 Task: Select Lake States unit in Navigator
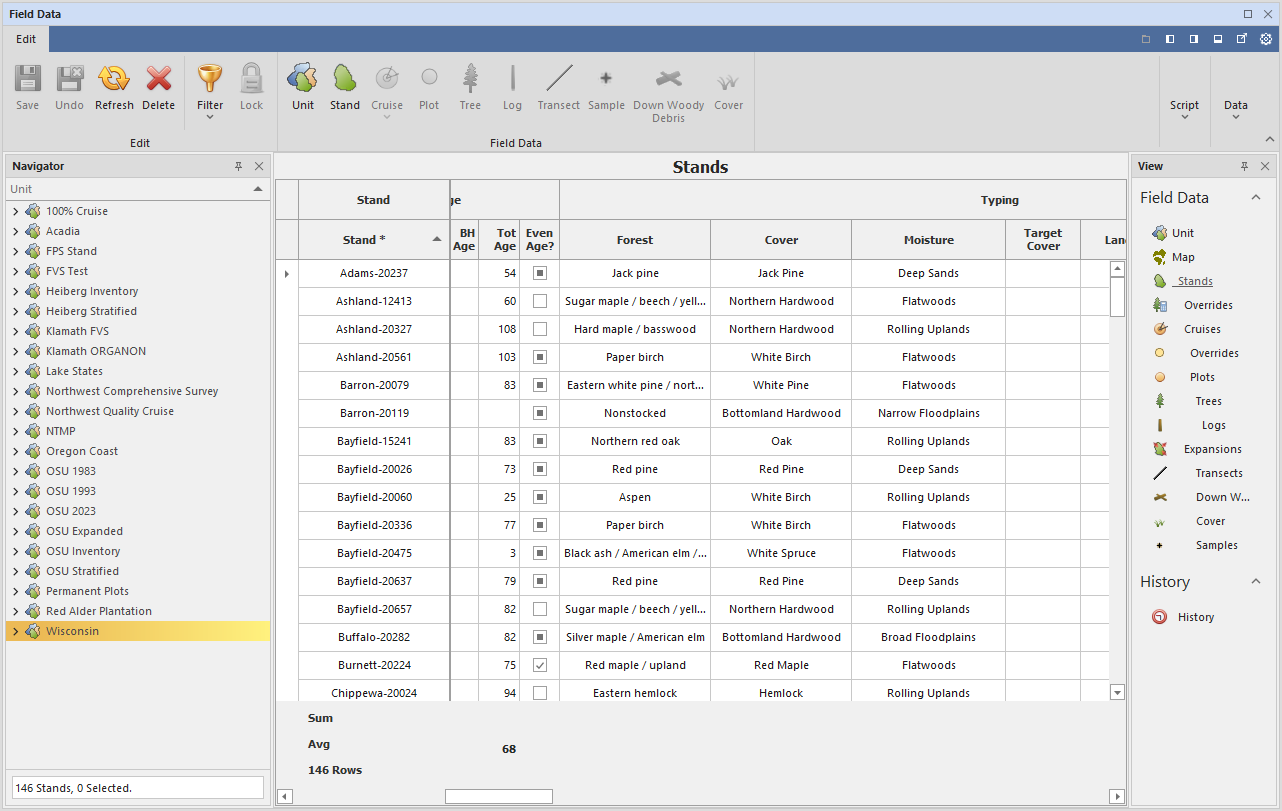click(74, 371)
